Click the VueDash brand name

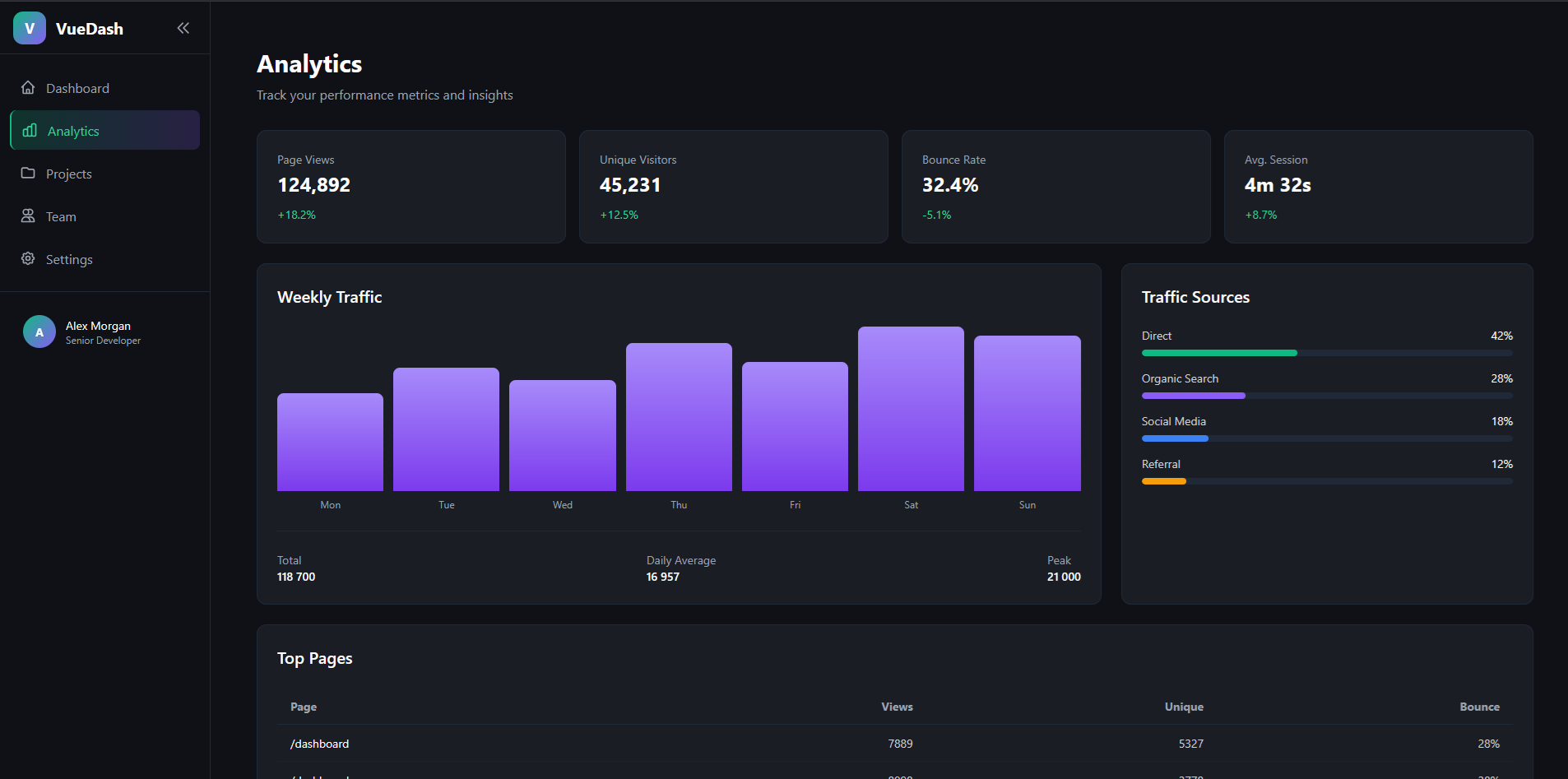pyautogui.click(x=90, y=29)
